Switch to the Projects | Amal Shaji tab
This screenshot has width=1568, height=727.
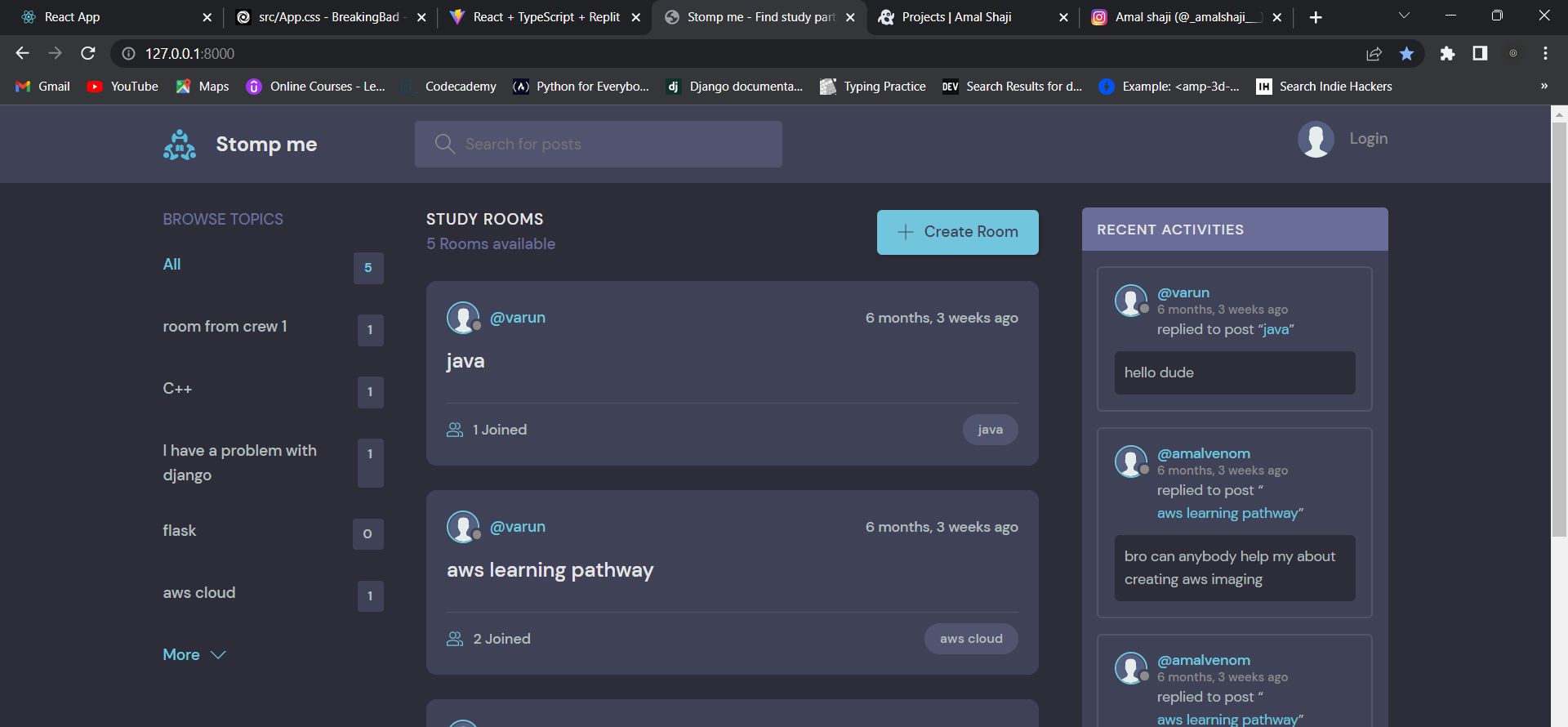point(955,17)
